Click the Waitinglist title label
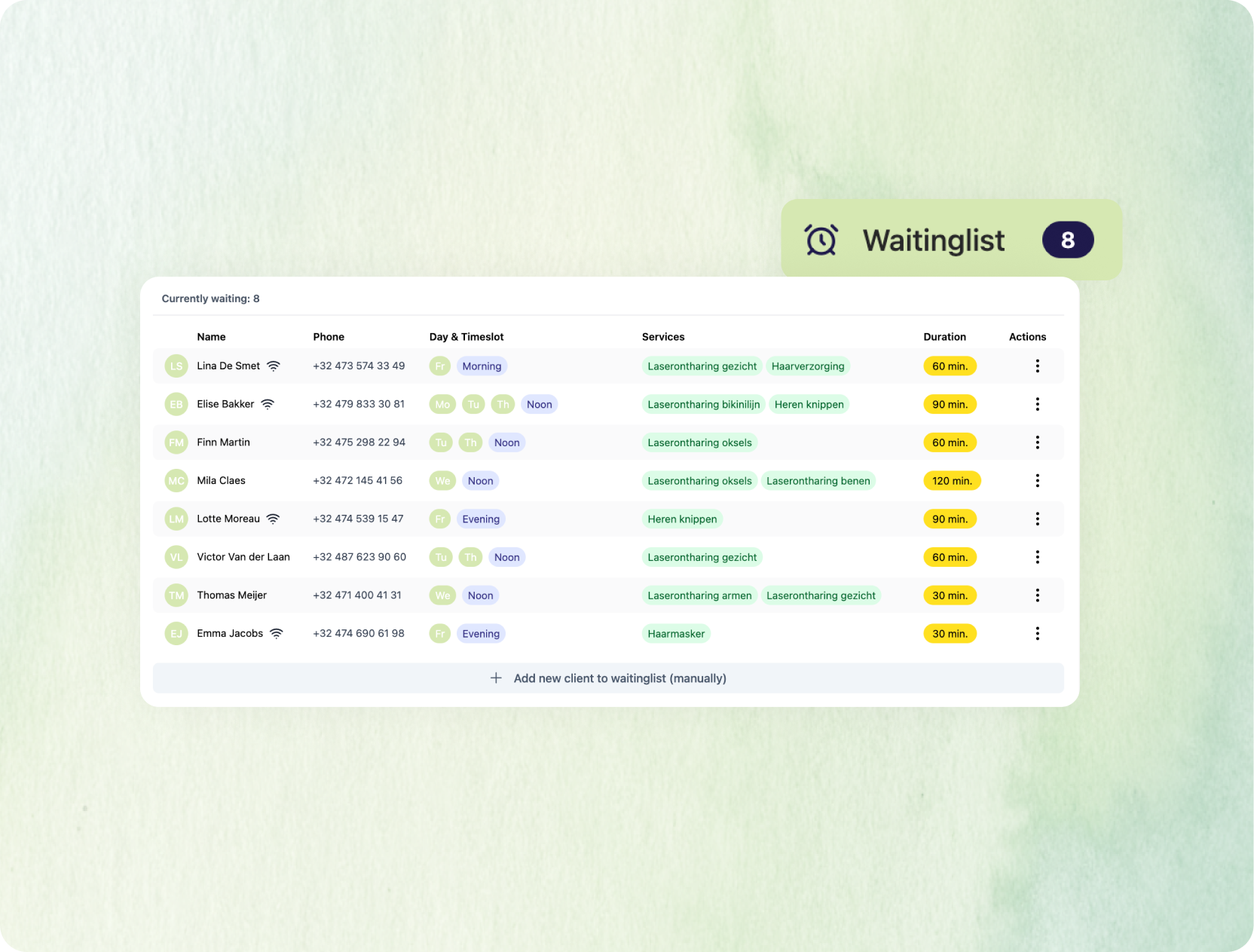The height and width of the screenshot is (952, 1254). 934,240
